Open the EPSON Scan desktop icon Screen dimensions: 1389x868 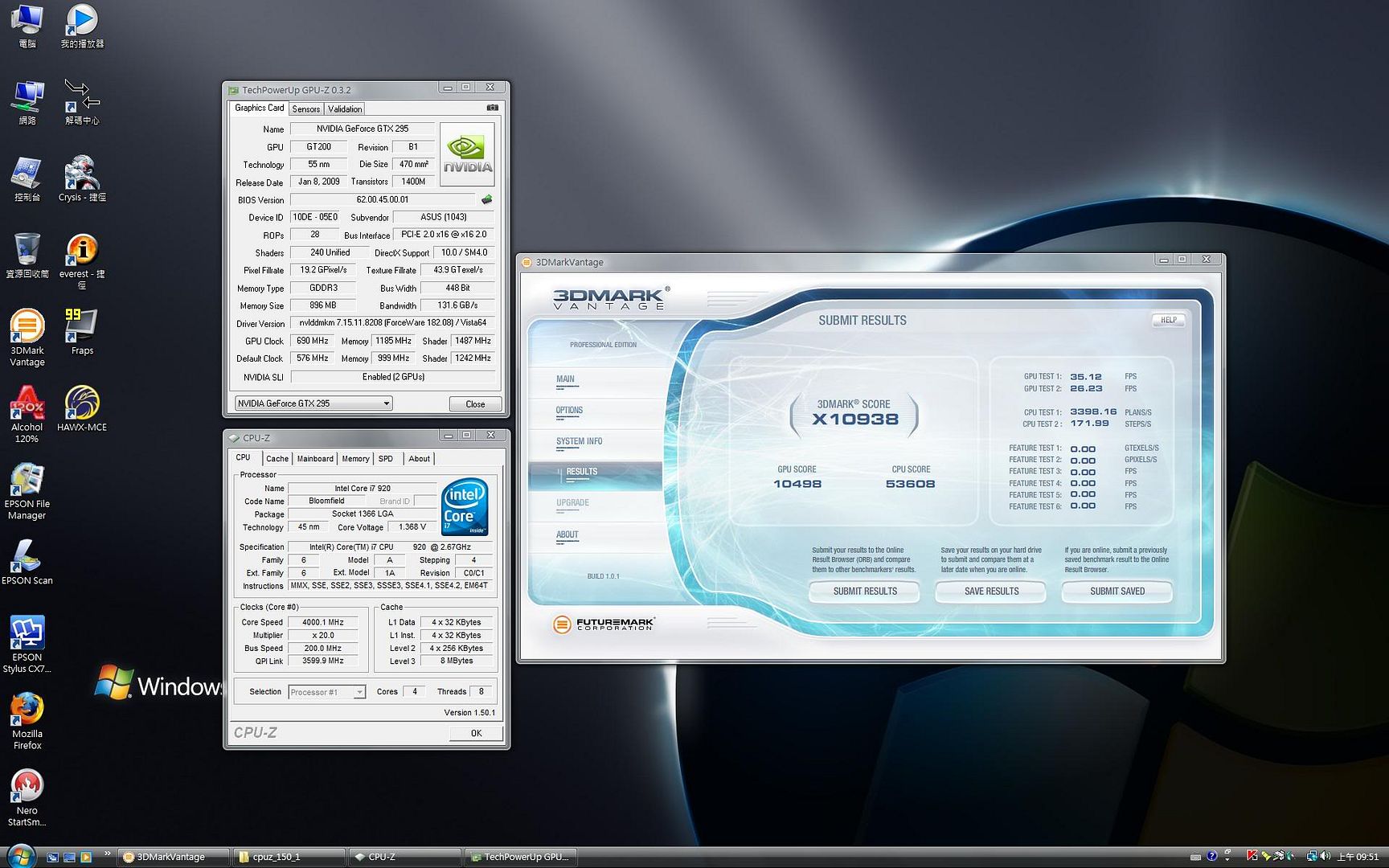tap(27, 562)
